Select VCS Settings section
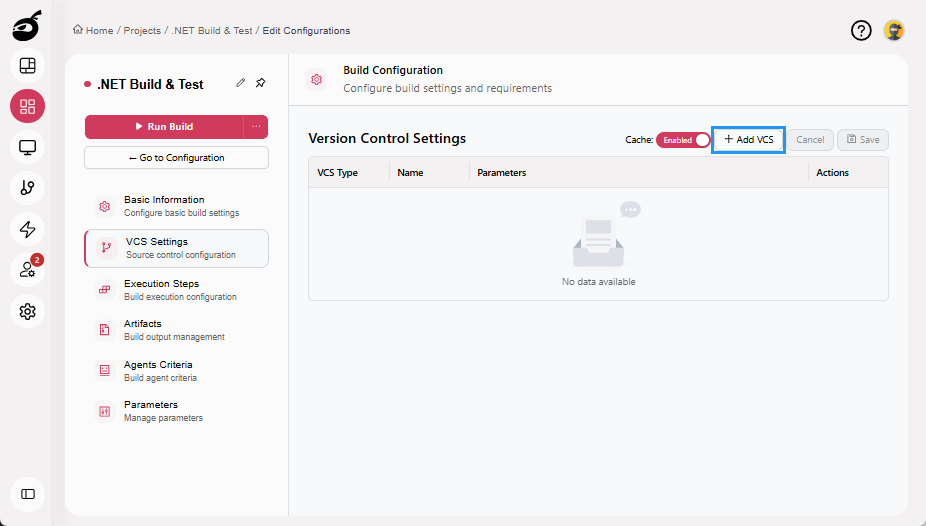 [177, 248]
